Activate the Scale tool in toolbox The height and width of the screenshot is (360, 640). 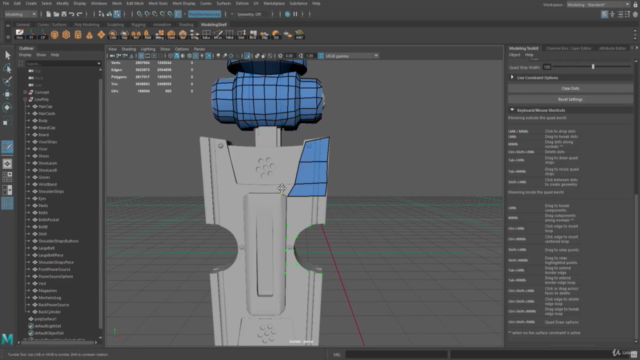click(7, 121)
